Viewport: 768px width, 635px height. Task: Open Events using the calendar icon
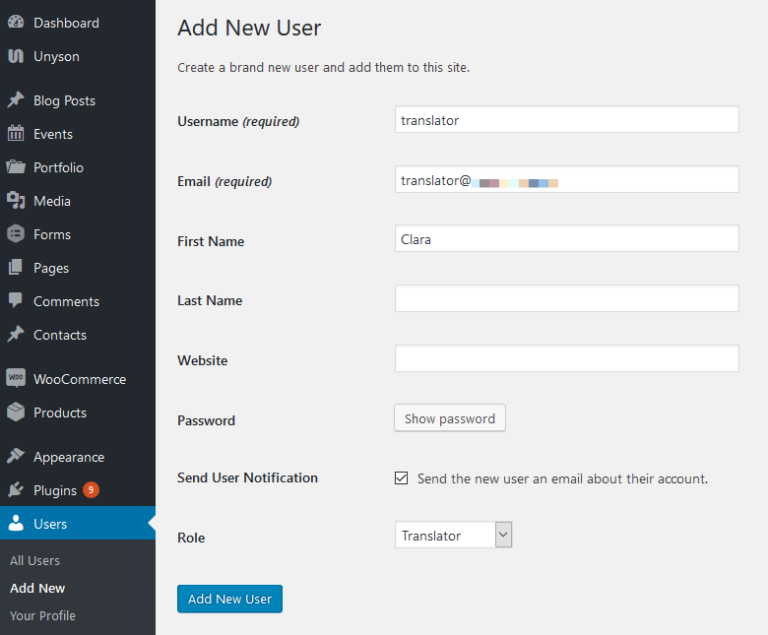[x=16, y=134]
